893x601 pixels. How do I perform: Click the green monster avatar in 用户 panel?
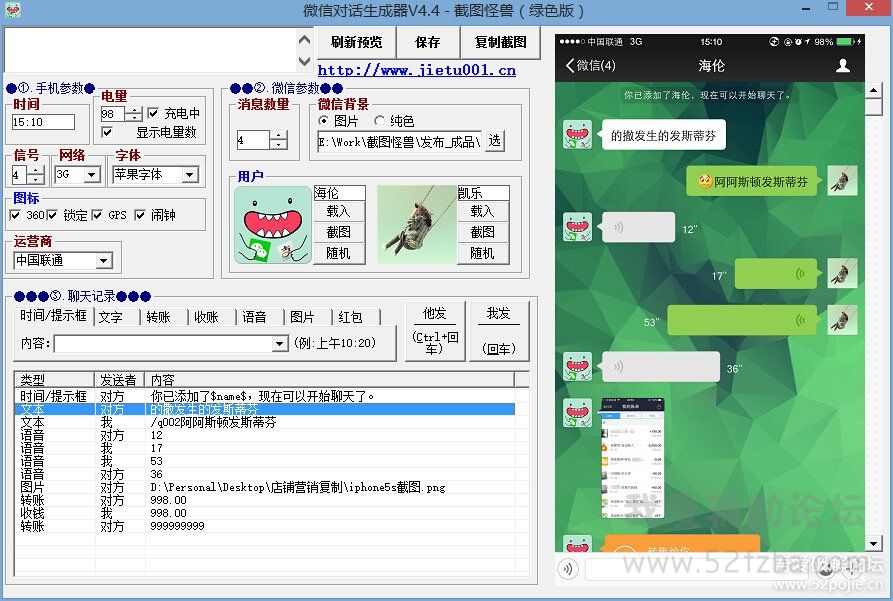[272, 225]
